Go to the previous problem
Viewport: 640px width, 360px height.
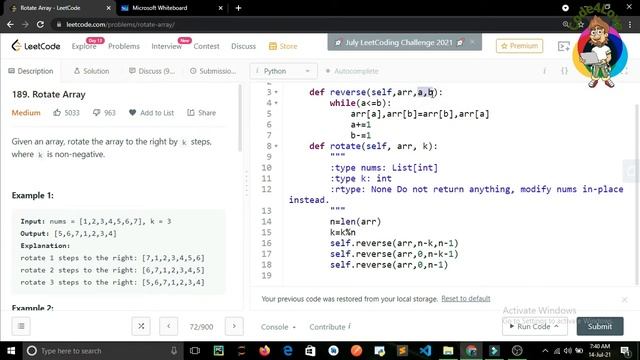[169, 326]
